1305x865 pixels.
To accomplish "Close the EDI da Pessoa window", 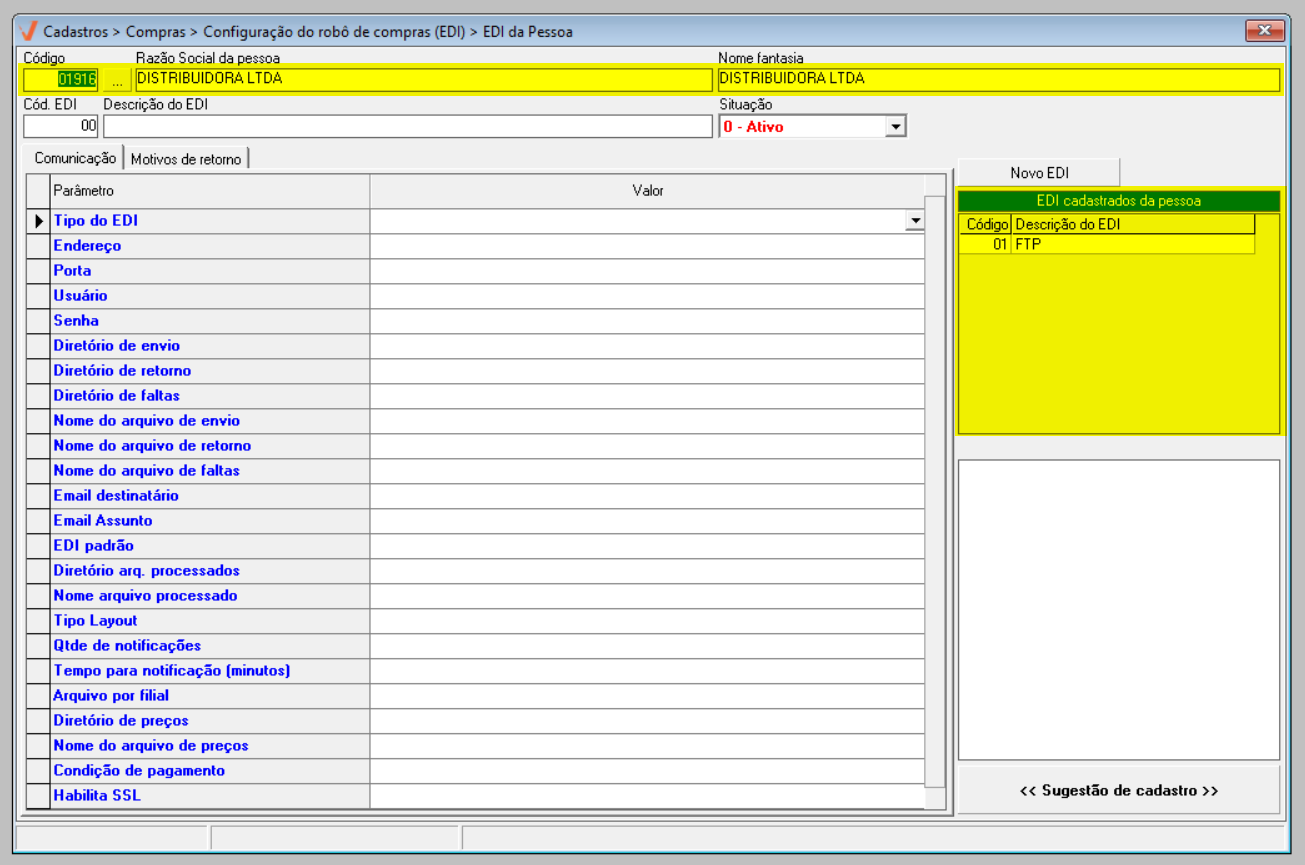I will [1264, 31].
